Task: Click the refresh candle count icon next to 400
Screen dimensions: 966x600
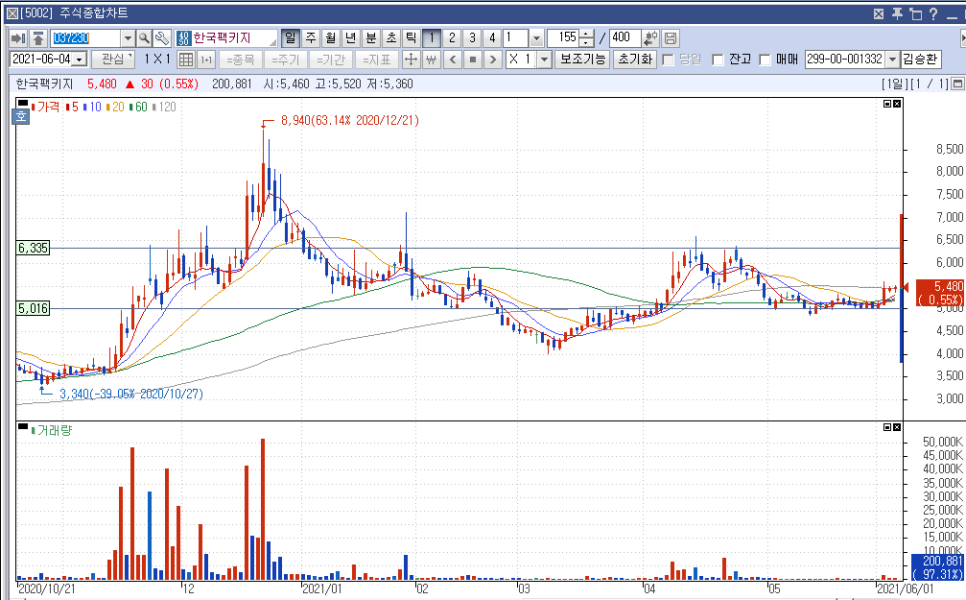Action: (x=651, y=38)
